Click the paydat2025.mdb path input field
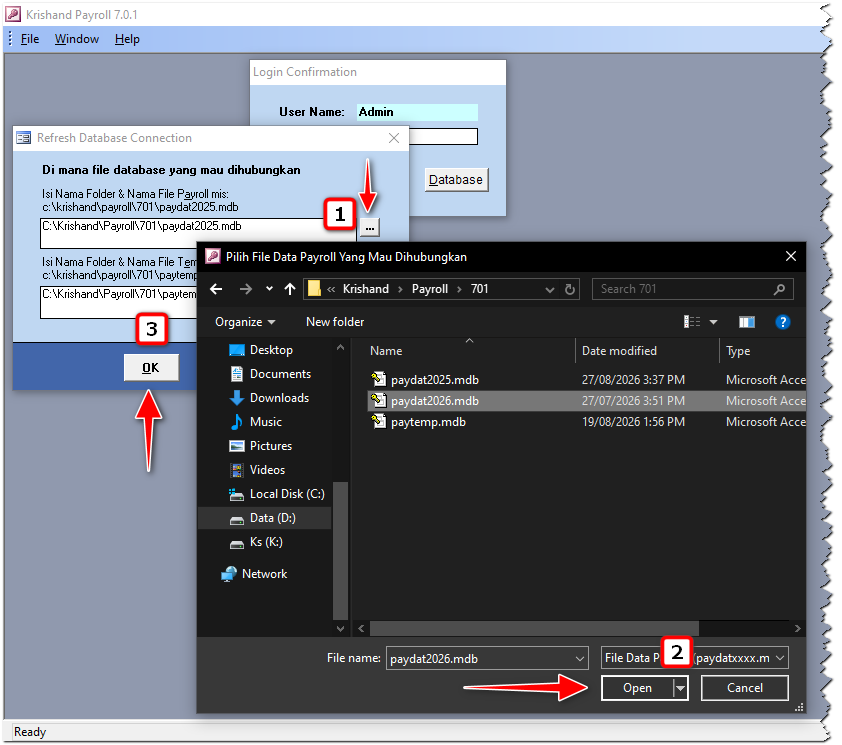Viewport: 842px width, 745px height. point(198,233)
